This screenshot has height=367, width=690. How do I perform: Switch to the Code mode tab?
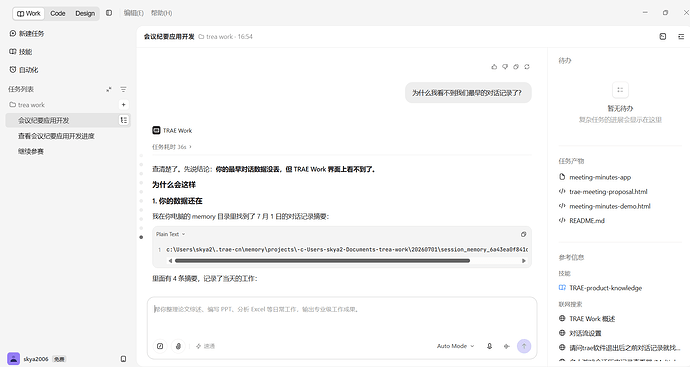click(x=58, y=13)
